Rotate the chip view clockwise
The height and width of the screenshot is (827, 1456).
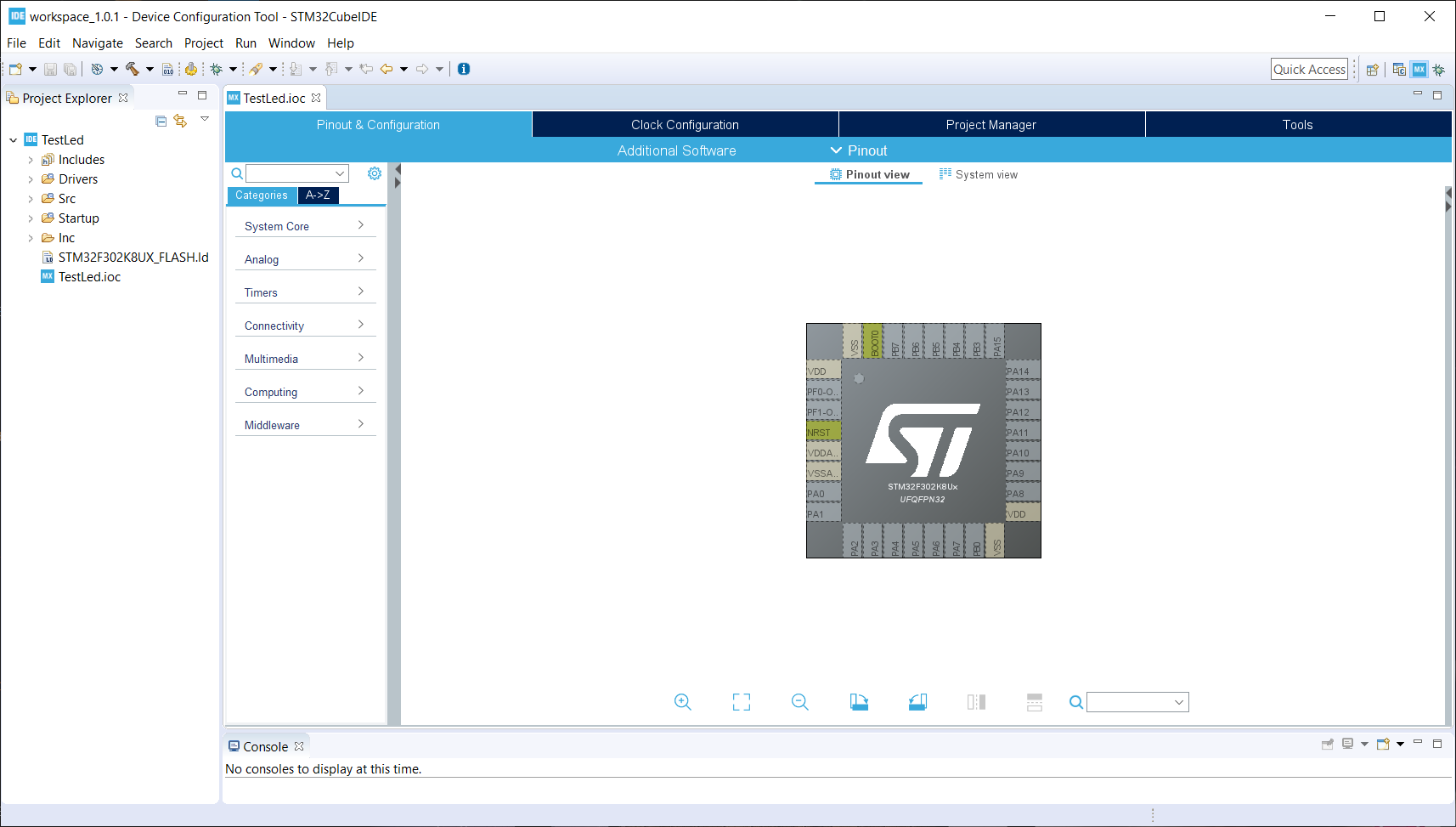859,702
